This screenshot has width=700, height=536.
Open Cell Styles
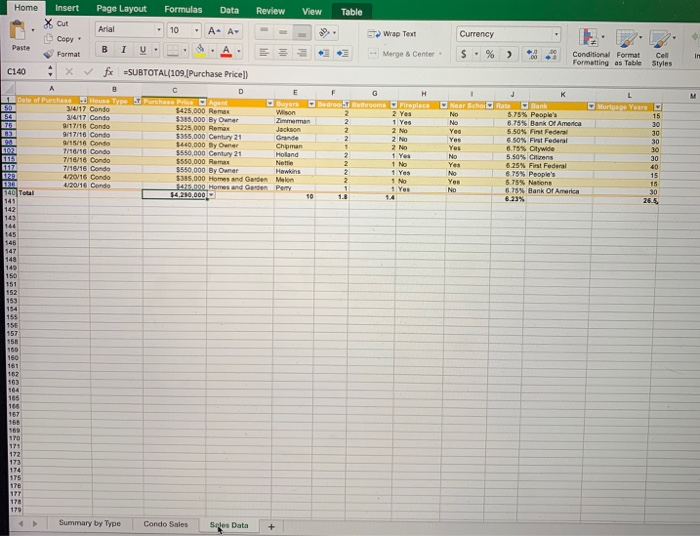(x=662, y=47)
